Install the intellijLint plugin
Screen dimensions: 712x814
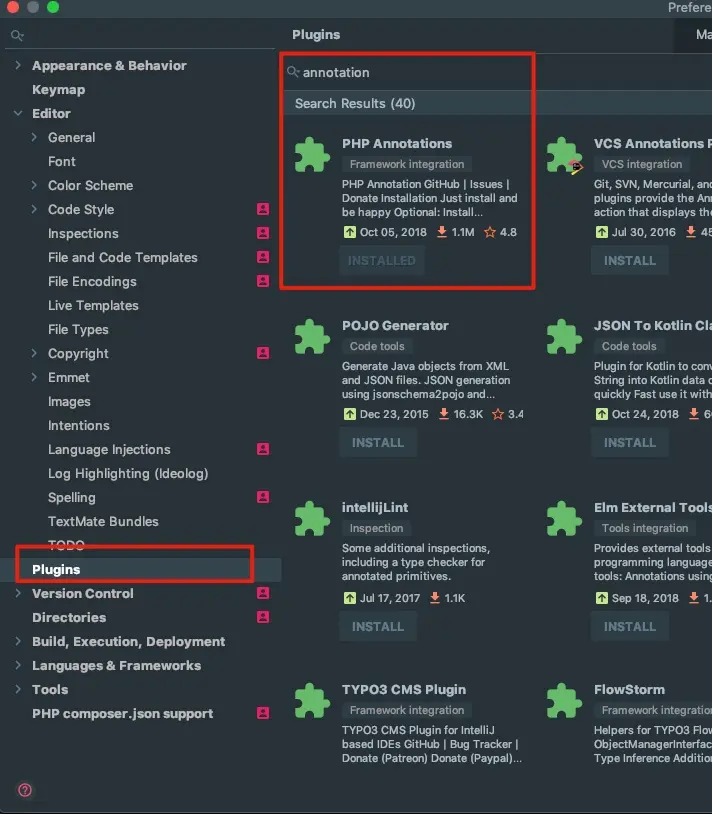click(378, 626)
